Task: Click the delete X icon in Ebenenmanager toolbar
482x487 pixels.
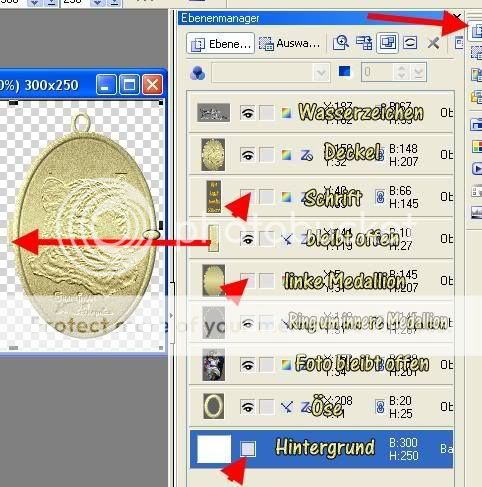Action: pyautogui.click(x=433, y=43)
